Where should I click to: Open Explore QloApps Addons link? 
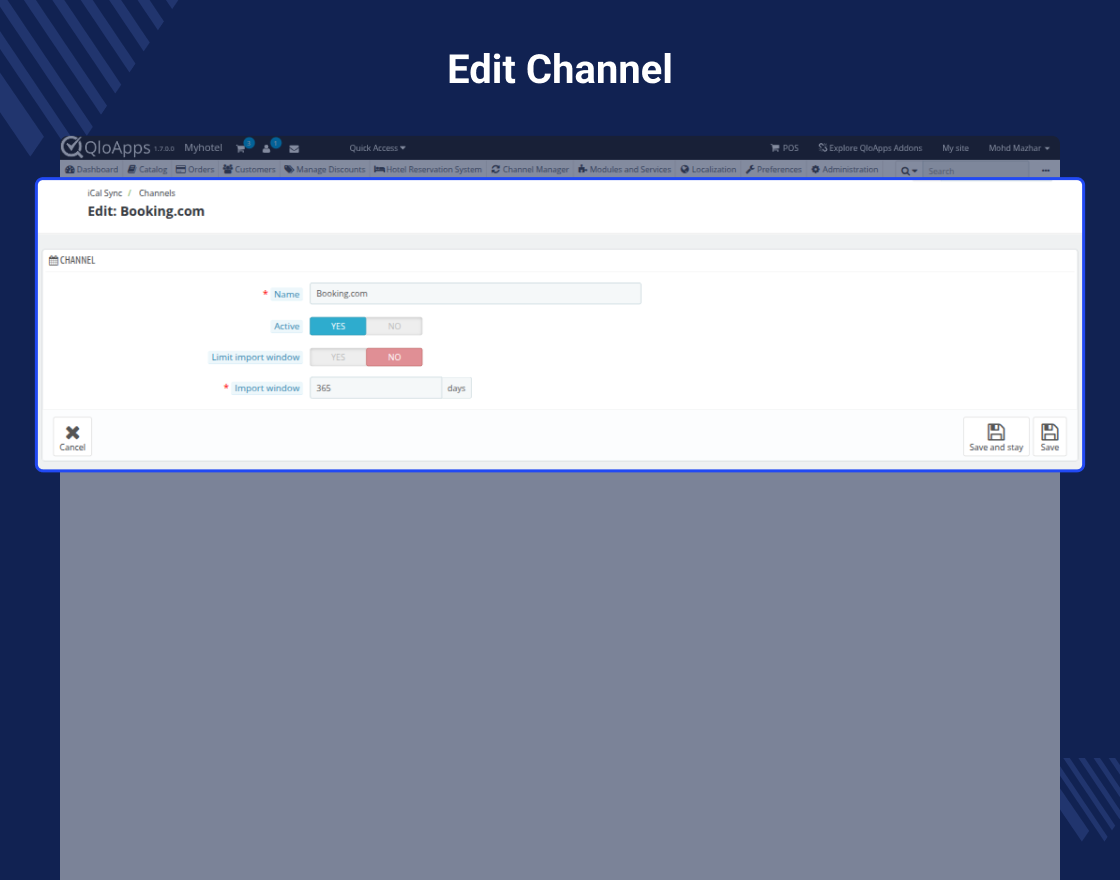(x=870, y=148)
